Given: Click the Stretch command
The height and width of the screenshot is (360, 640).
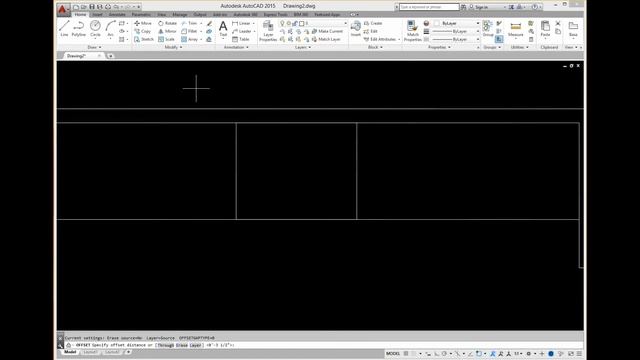Looking at the screenshot, I should [144, 39].
